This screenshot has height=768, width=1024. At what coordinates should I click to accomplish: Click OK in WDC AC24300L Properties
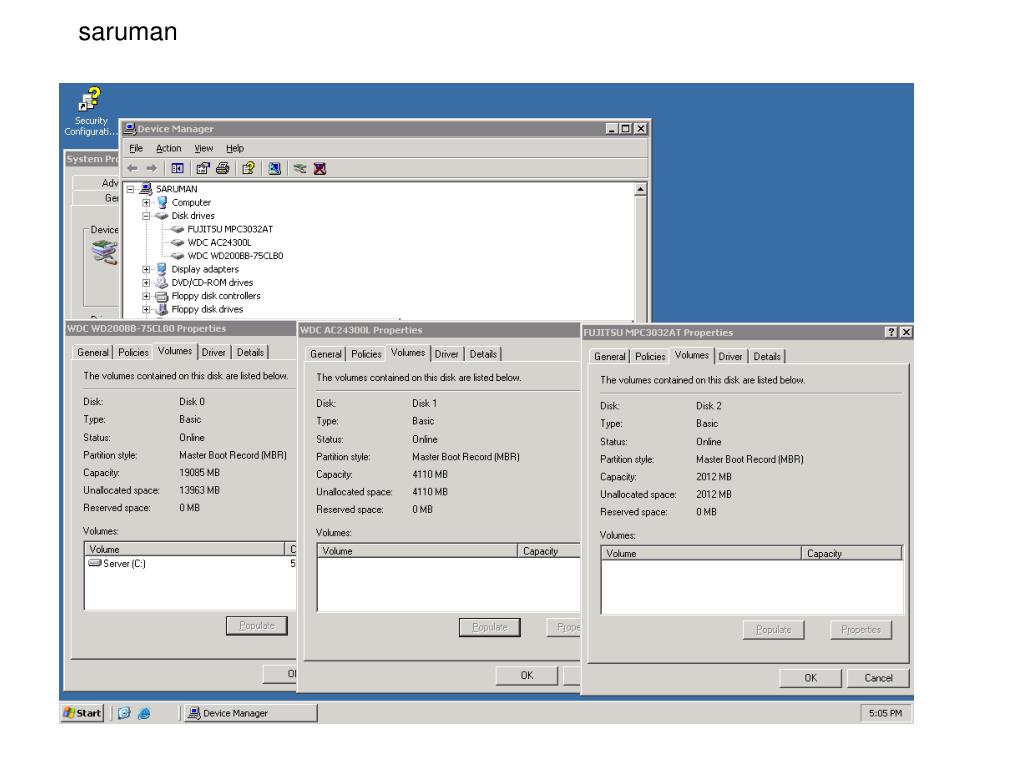[x=527, y=675]
